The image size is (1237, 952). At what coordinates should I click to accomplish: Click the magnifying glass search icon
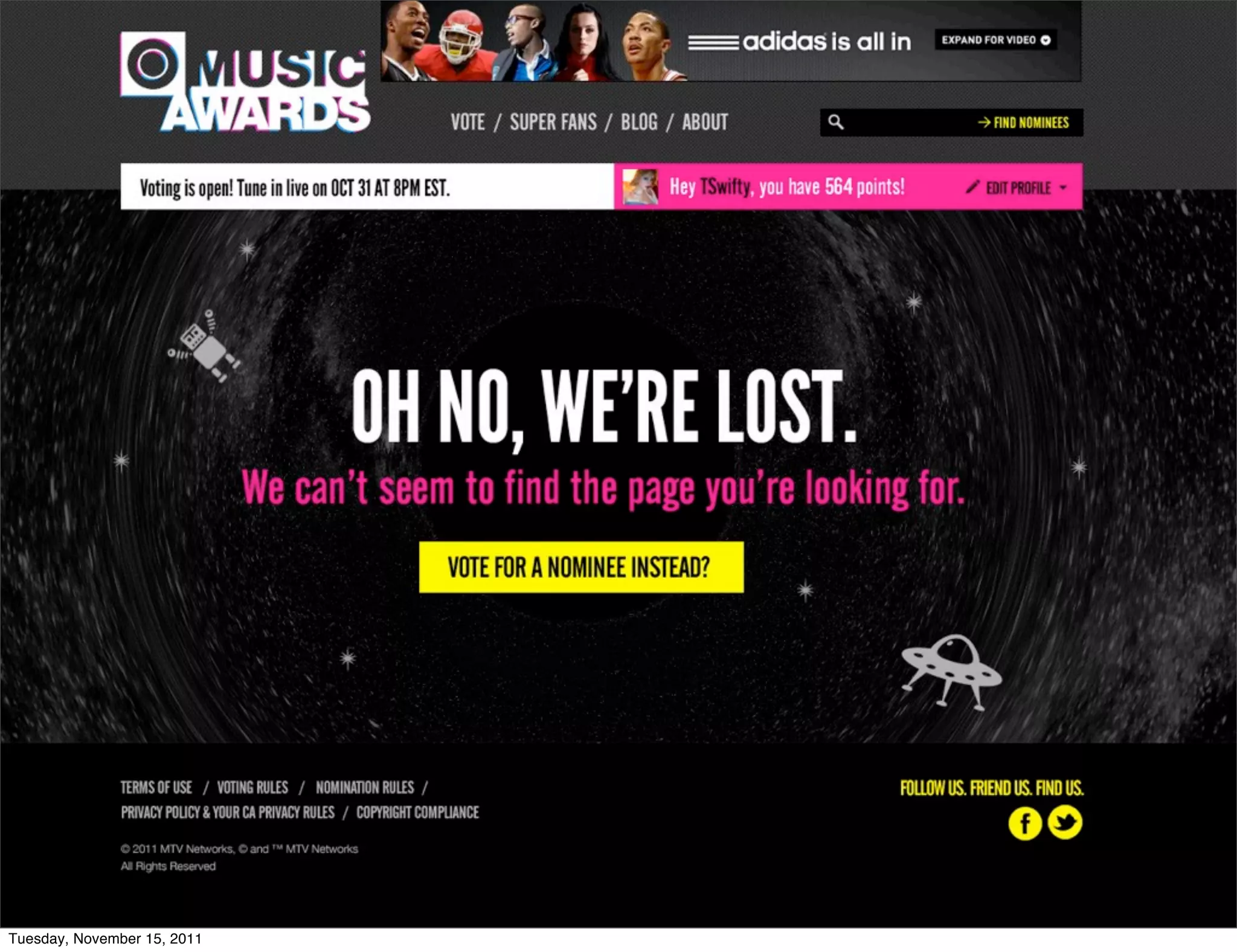(x=835, y=122)
